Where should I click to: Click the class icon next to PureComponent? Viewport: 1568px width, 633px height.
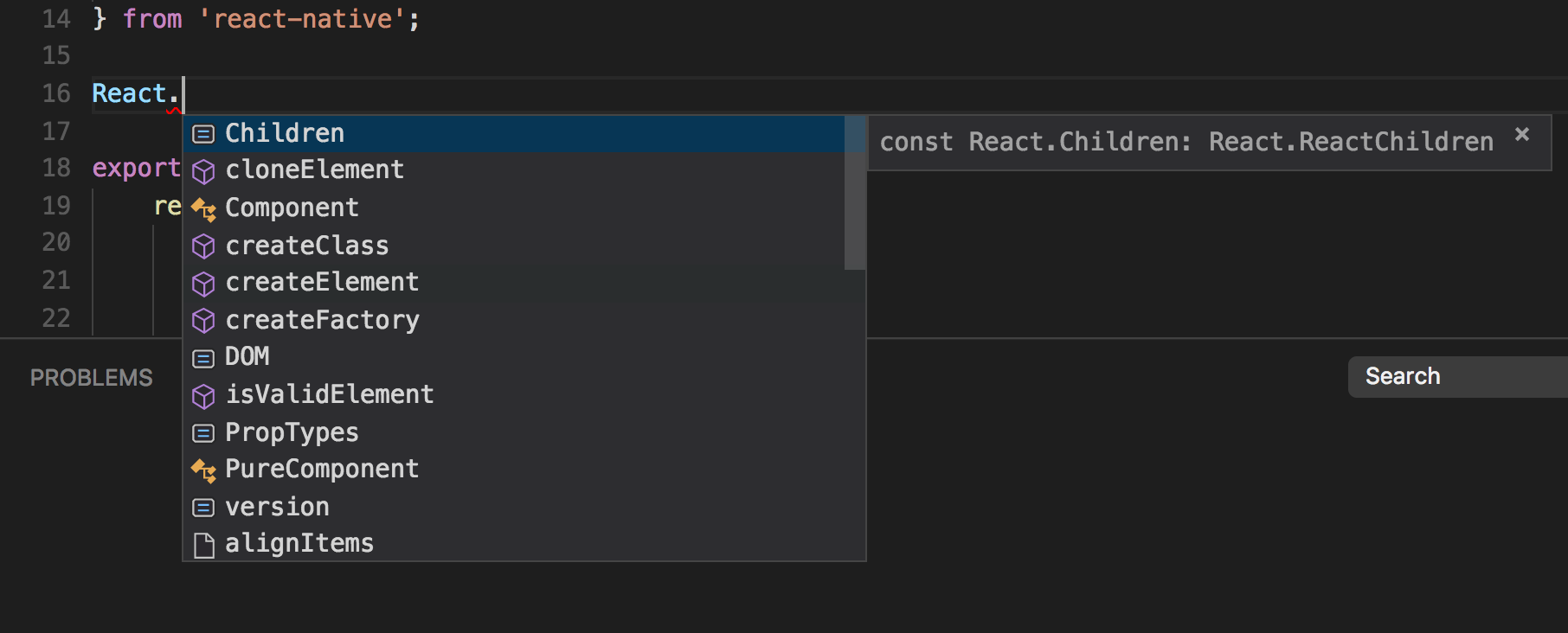click(203, 470)
